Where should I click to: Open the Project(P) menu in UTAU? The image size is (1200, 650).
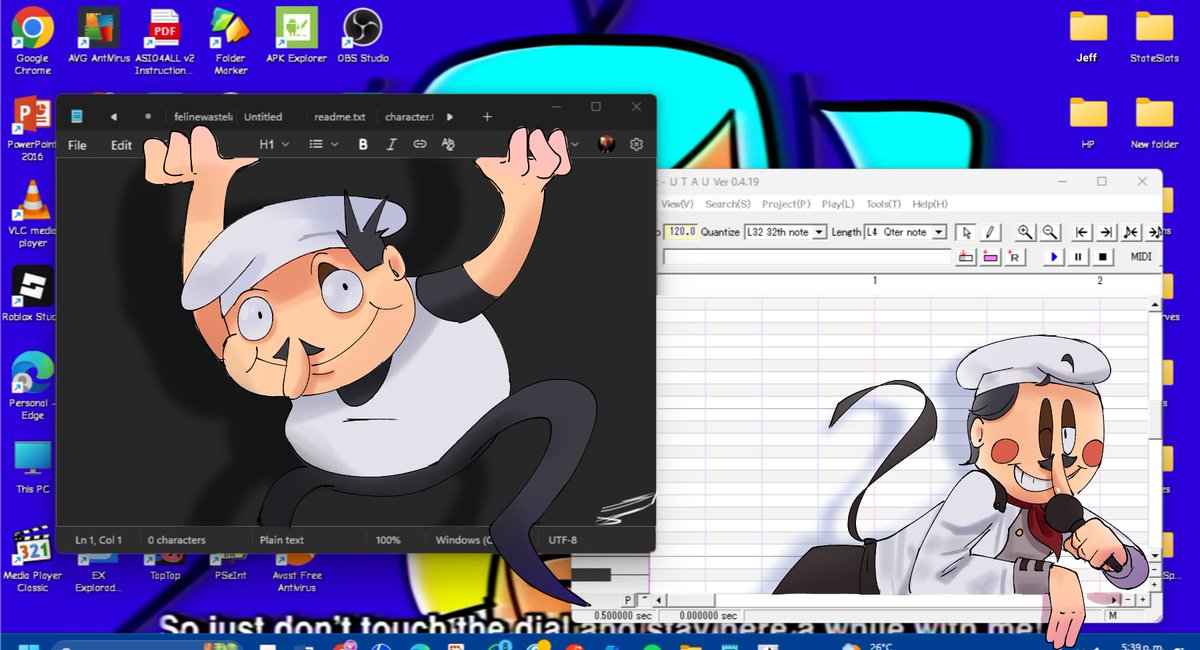[786, 204]
